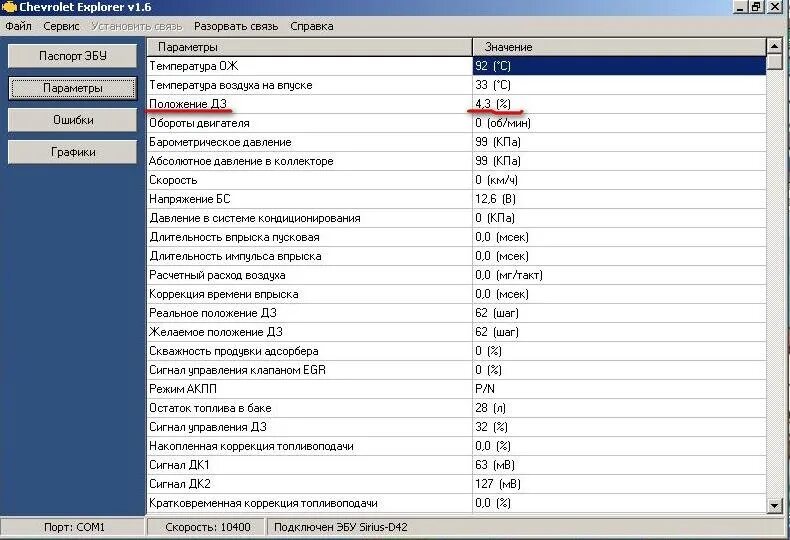The width and height of the screenshot is (790, 540).
Task: Select Расчетный расход воздуха row
Action: tap(456, 275)
